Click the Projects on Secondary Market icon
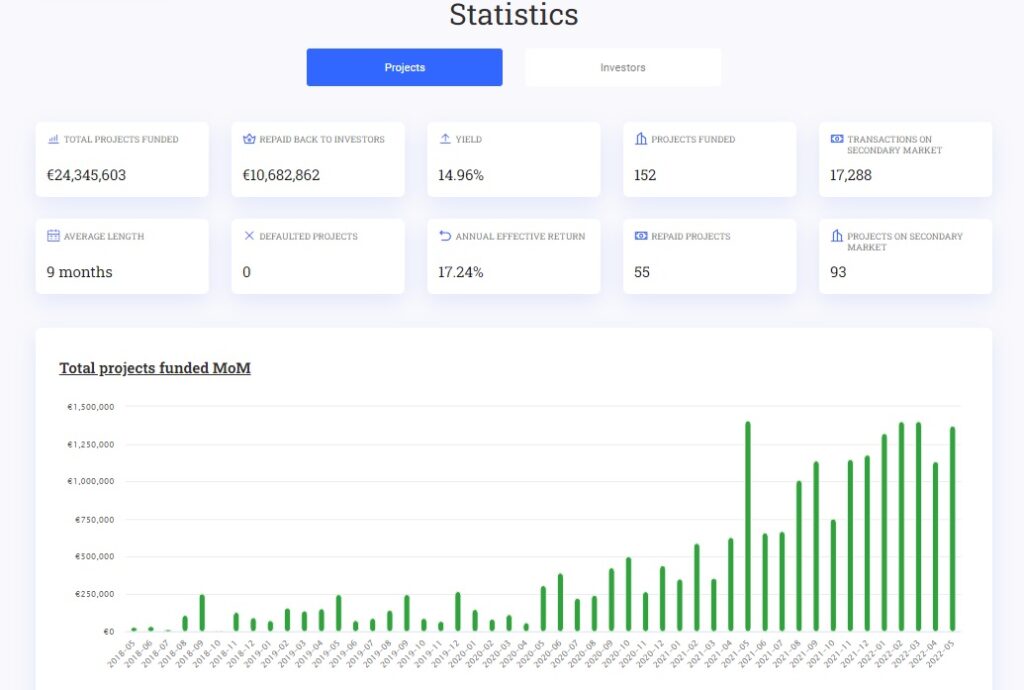Viewport: 1024px width, 690px height. (837, 236)
